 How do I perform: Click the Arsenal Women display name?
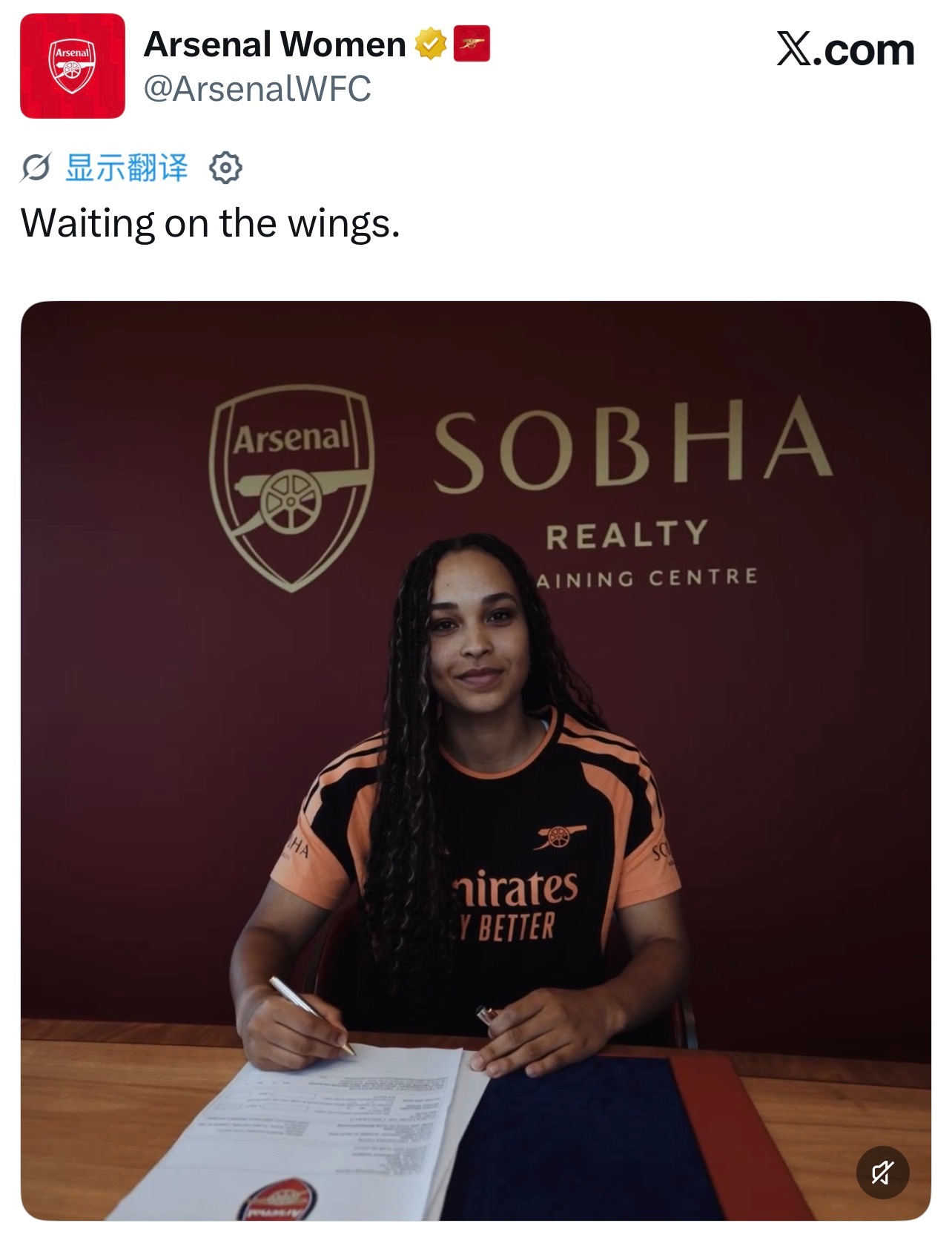(x=275, y=45)
